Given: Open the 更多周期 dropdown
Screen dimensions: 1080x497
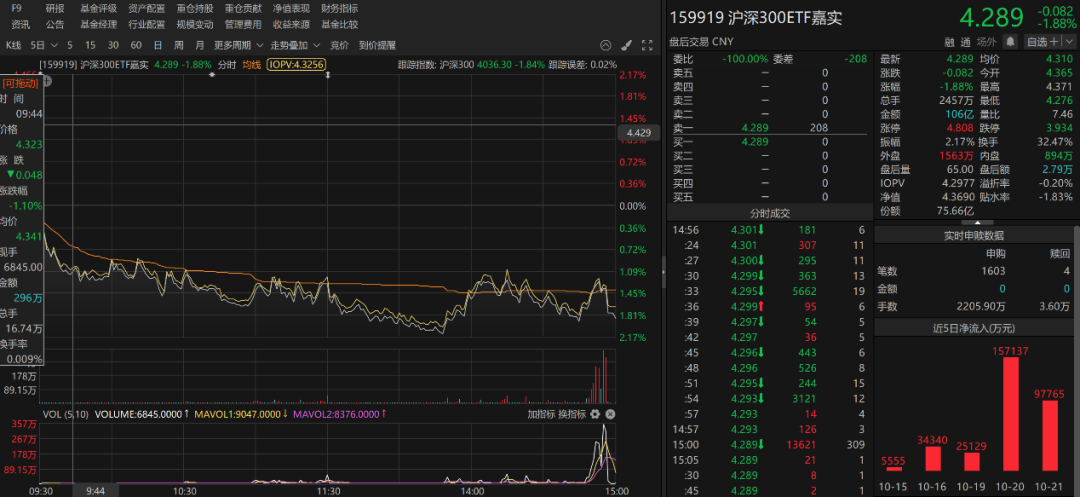Looking at the screenshot, I should point(260,45).
